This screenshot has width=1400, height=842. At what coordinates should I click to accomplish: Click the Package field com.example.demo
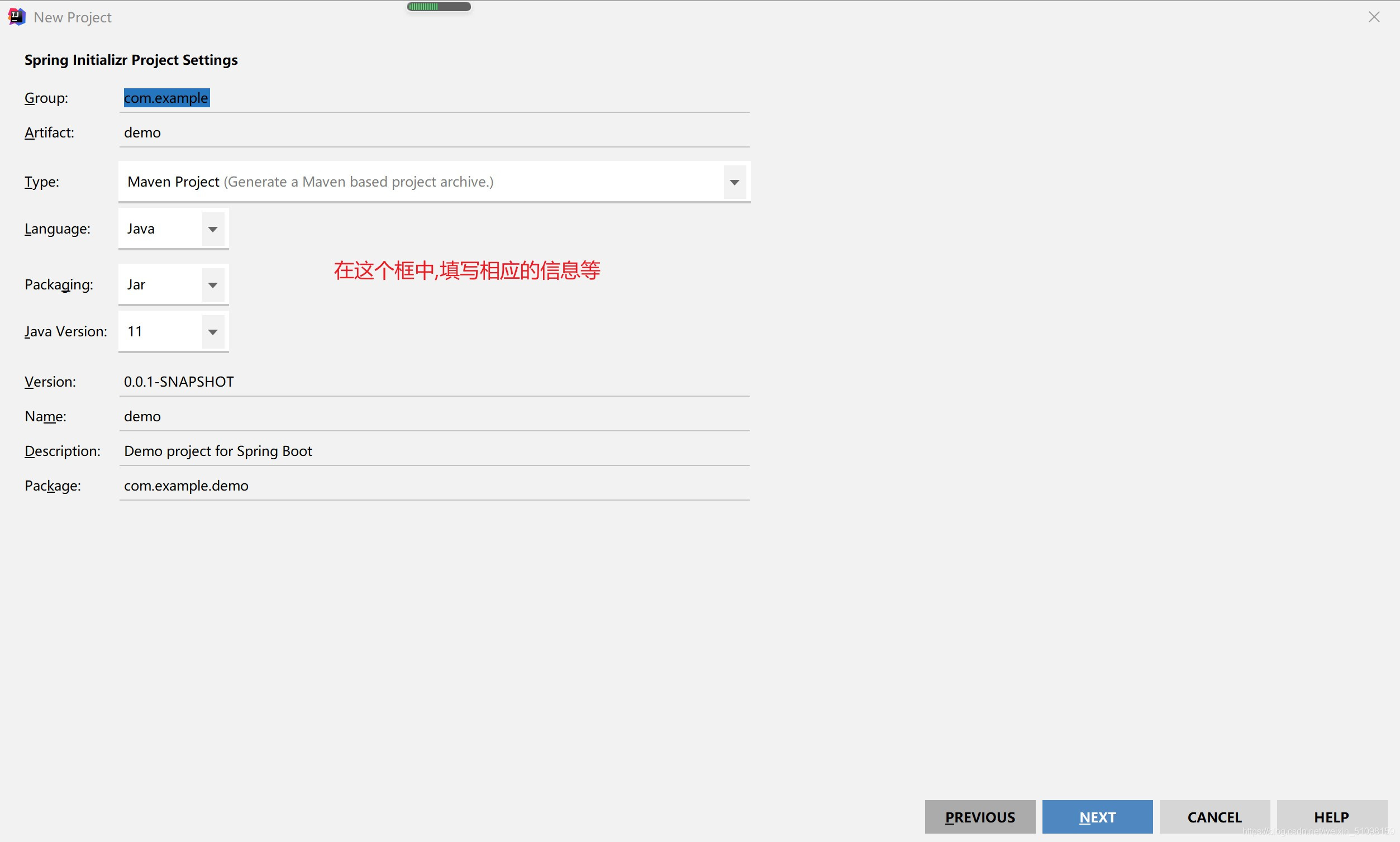tap(434, 486)
